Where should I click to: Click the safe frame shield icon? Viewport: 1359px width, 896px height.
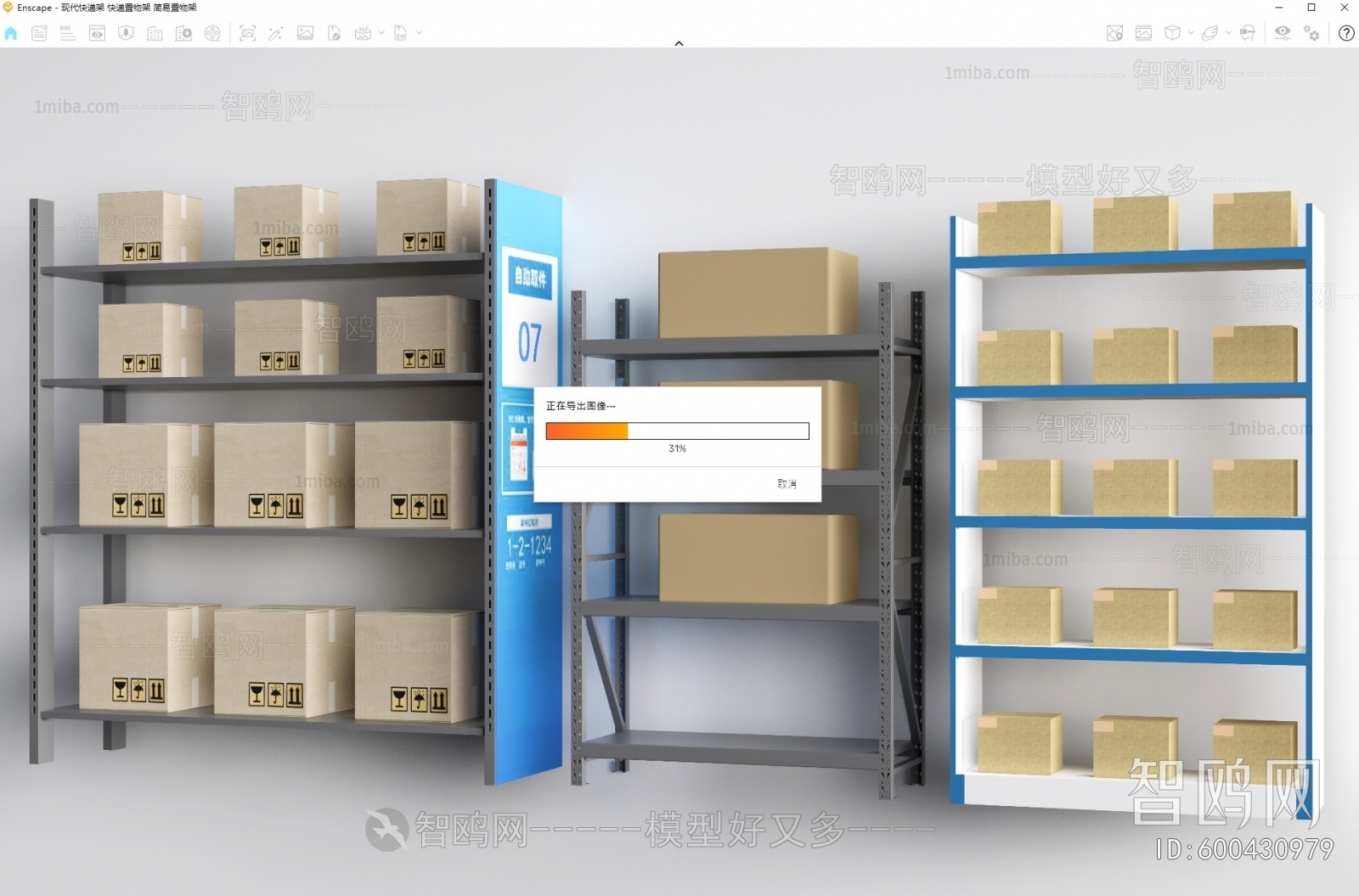pos(126,34)
